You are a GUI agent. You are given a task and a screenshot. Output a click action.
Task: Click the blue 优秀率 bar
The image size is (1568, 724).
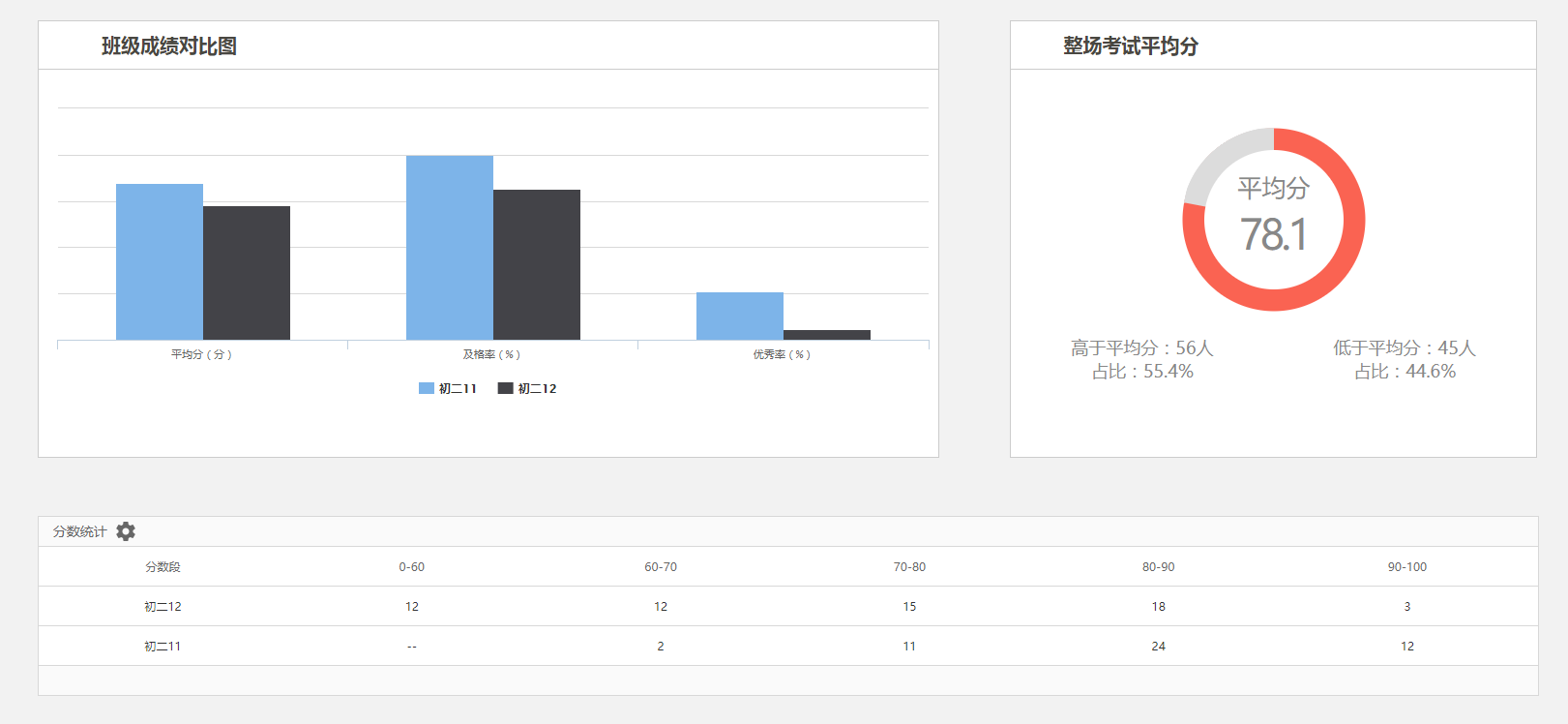pyautogui.click(x=740, y=316)
